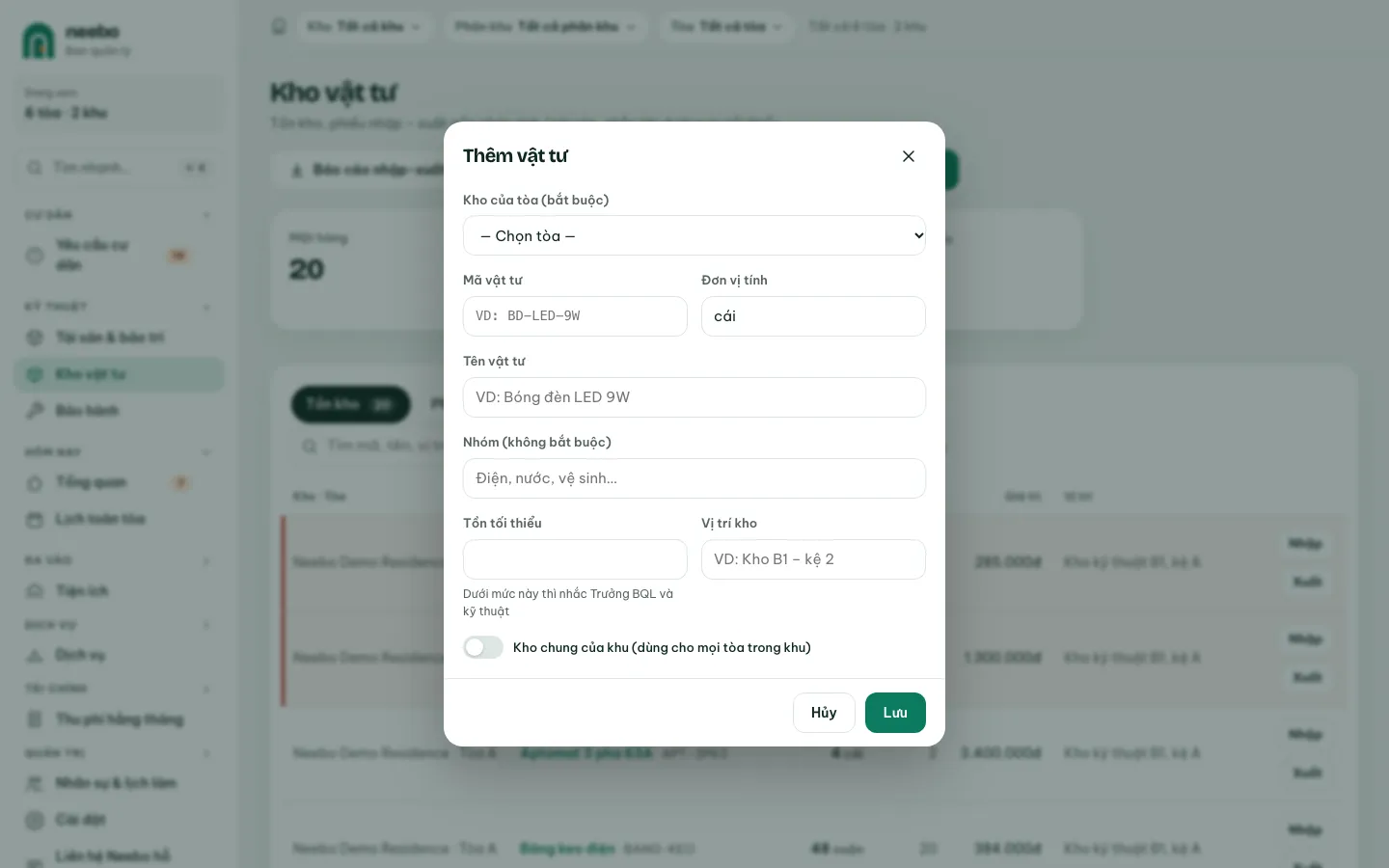The image size is (1389, 868).
Task: Click the Đơn vị tính field containing cái
Action: click(x=813, y=316)
